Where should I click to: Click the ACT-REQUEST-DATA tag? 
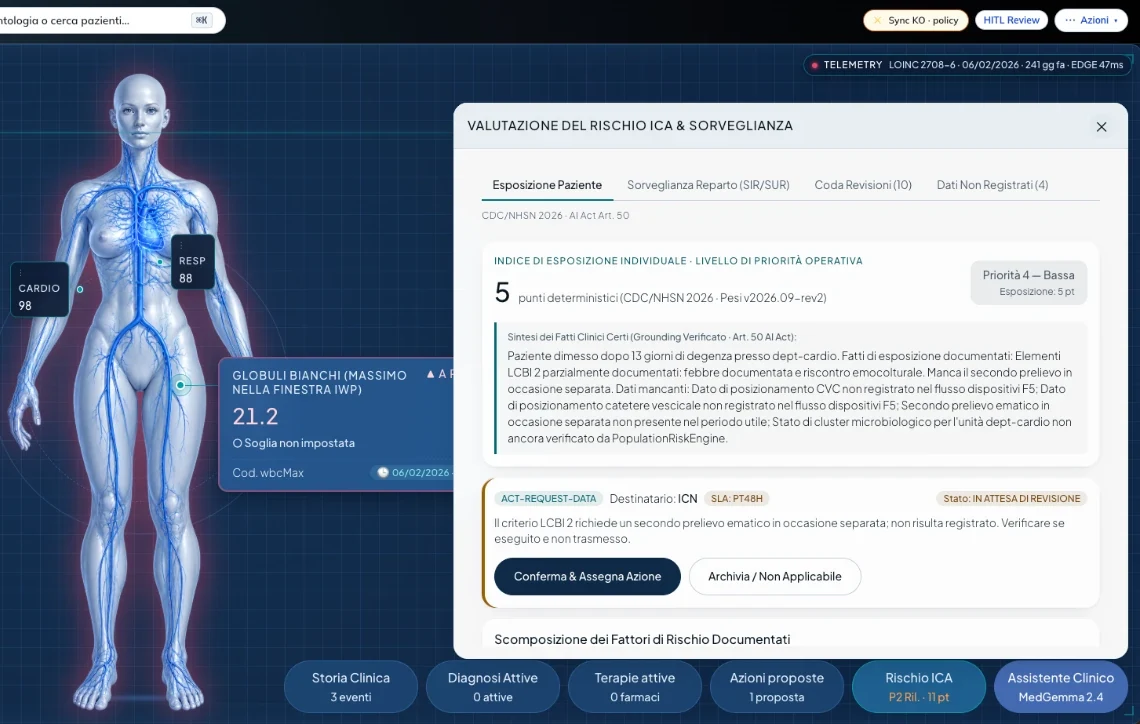coord(548,499)
